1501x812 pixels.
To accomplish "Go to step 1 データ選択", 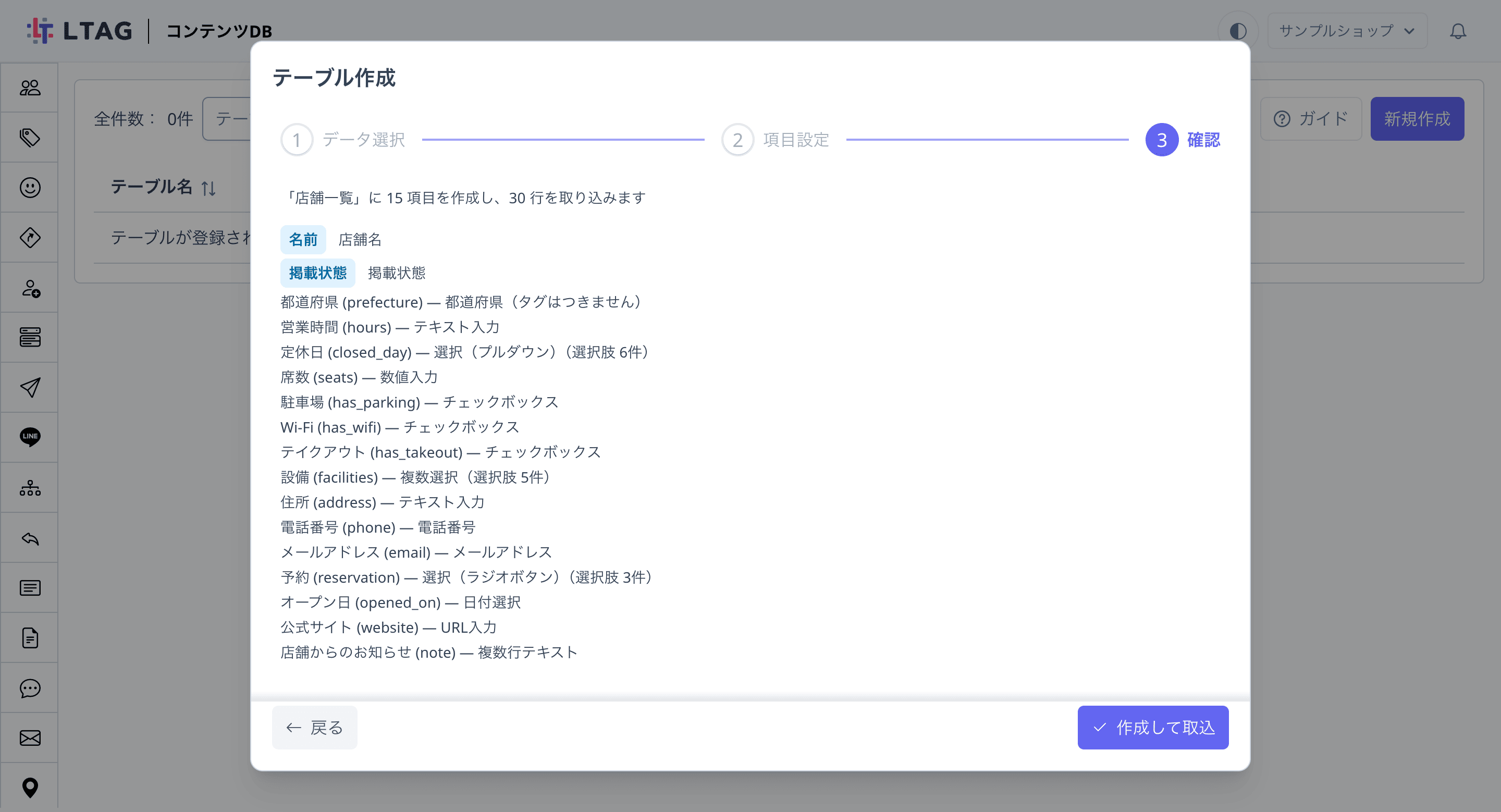I will tap(343, 140).
